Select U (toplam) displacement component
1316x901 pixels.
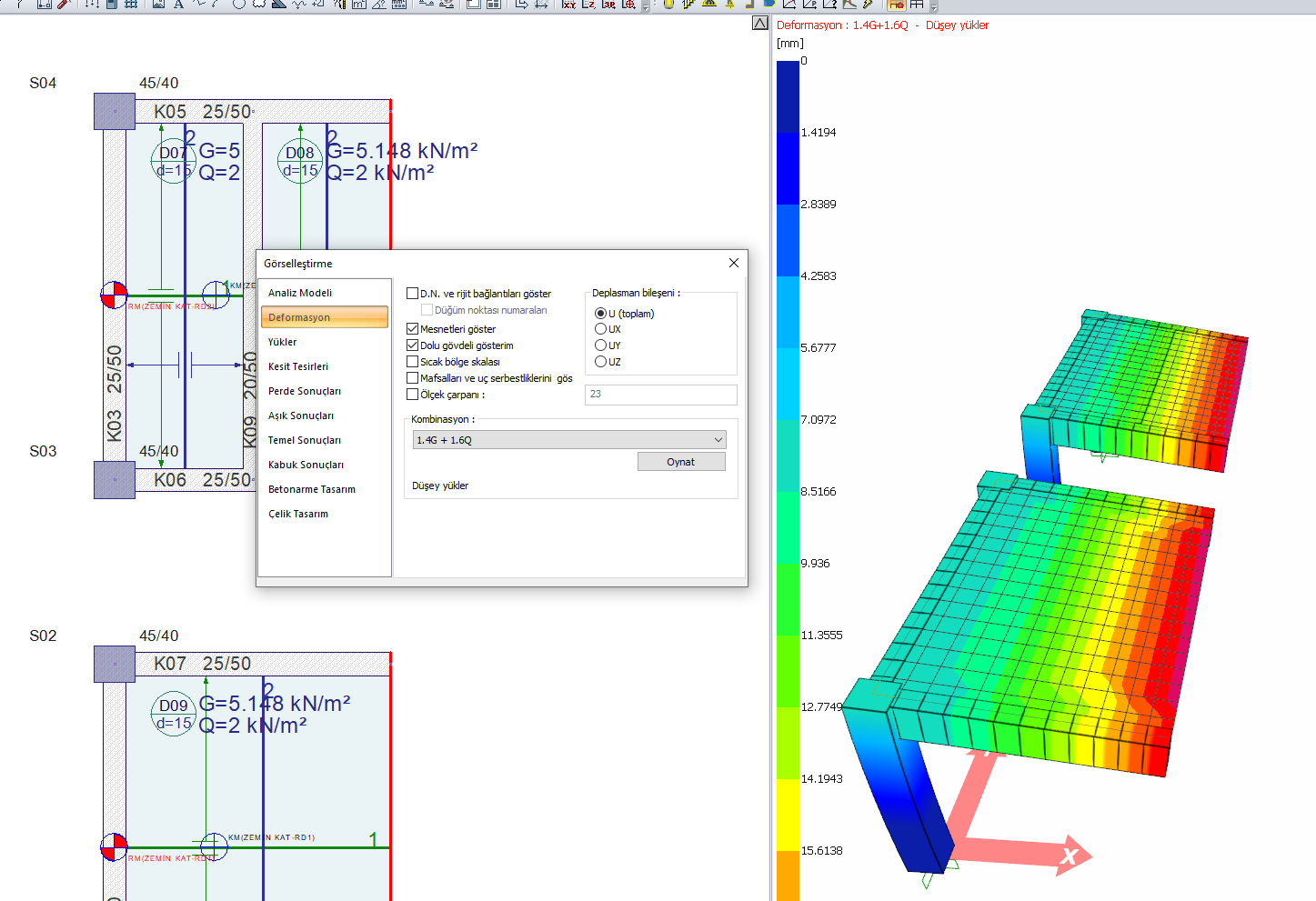pos(600,314)
